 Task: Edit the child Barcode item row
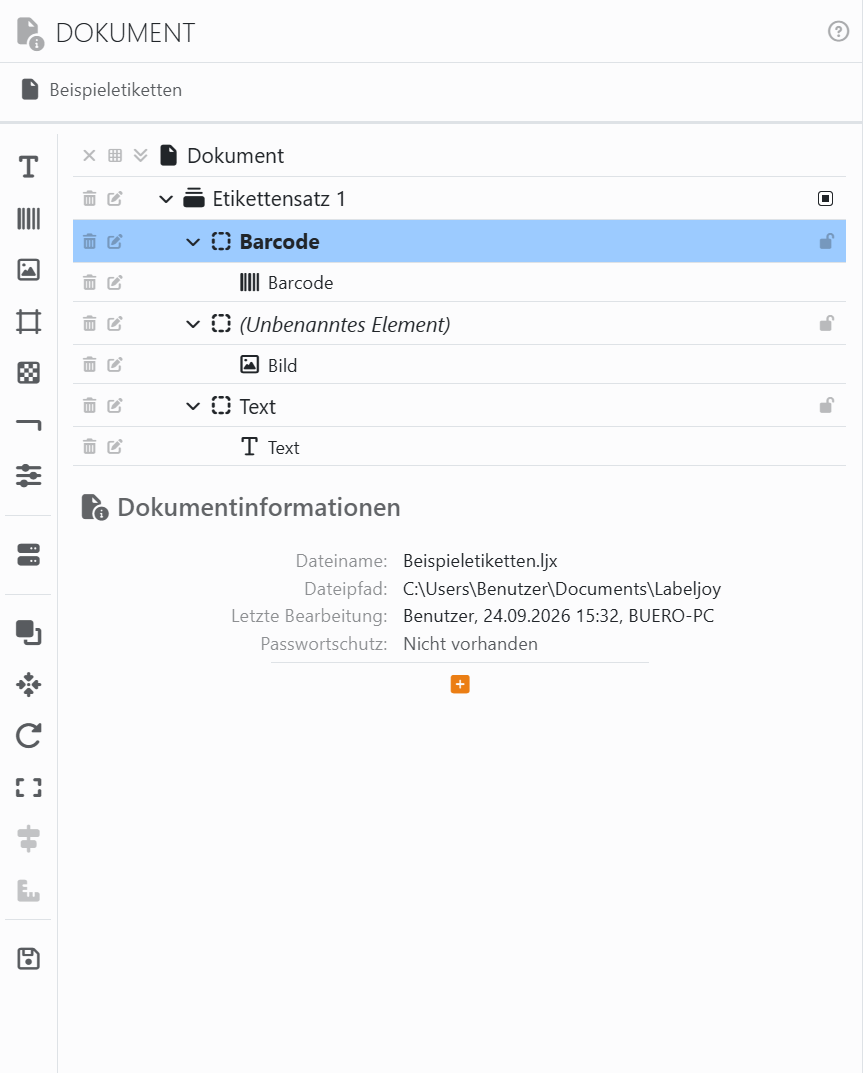click(115, 283)
